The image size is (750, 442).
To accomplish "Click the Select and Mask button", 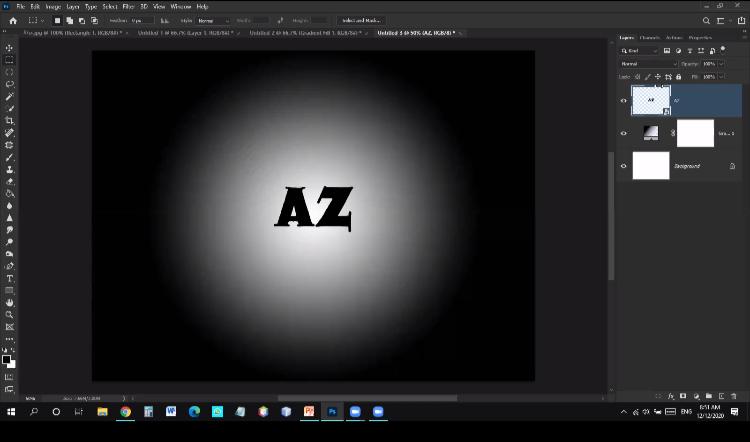I will coord(361,20).
